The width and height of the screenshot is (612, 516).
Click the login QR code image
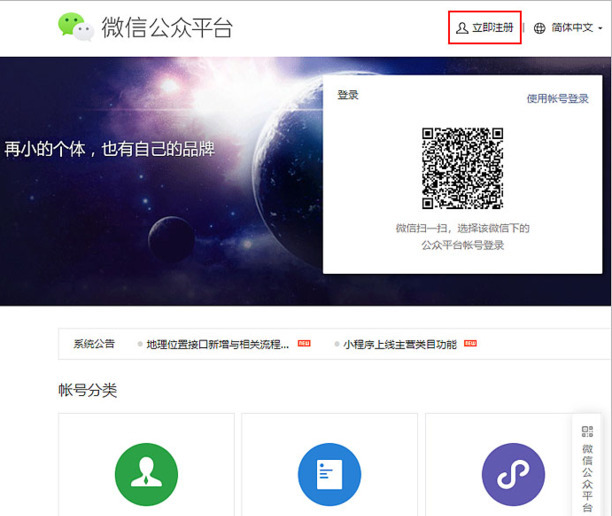tap(461, 167)
